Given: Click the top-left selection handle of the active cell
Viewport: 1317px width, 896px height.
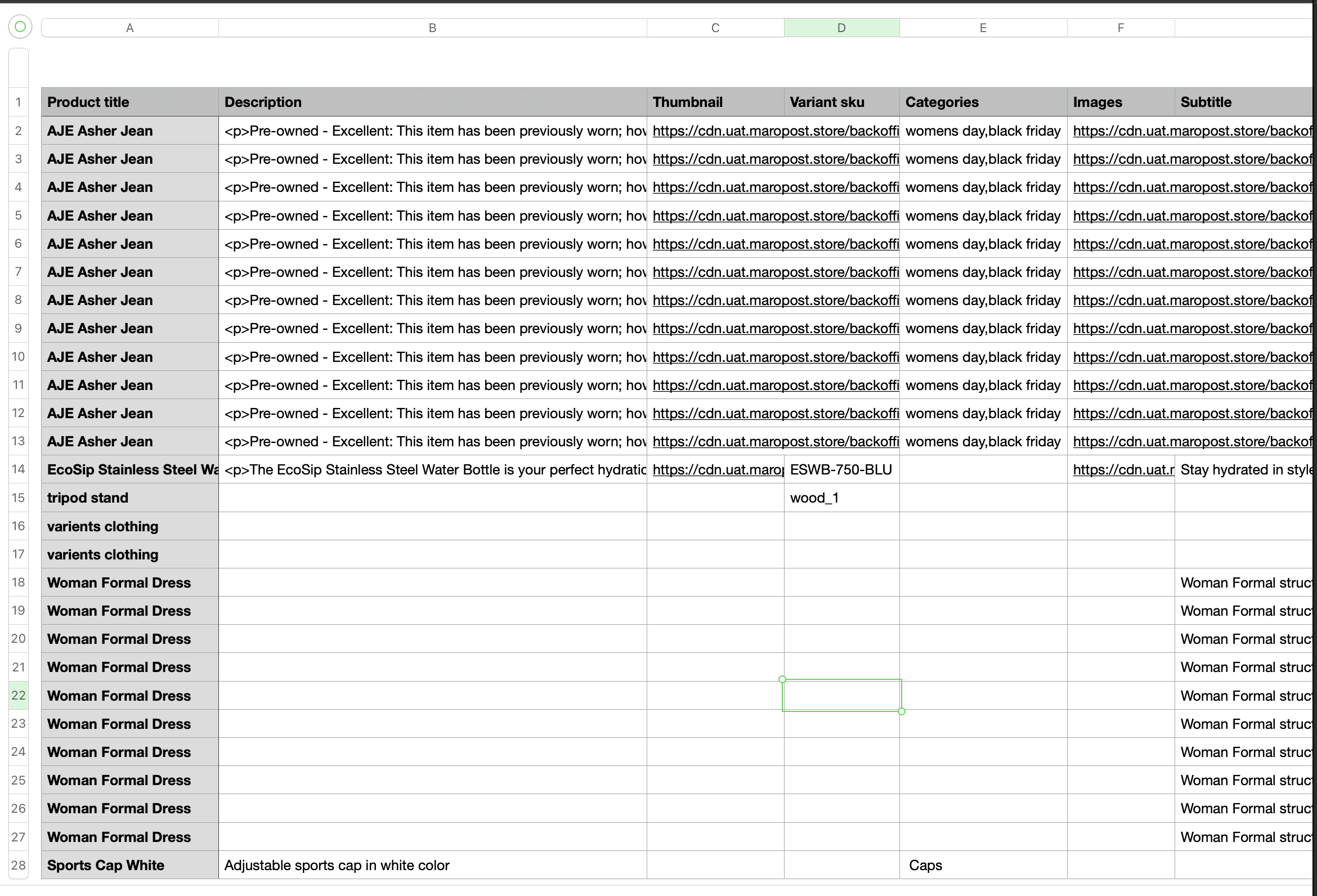Looking at the screenshot, I should tap(782, 679).
